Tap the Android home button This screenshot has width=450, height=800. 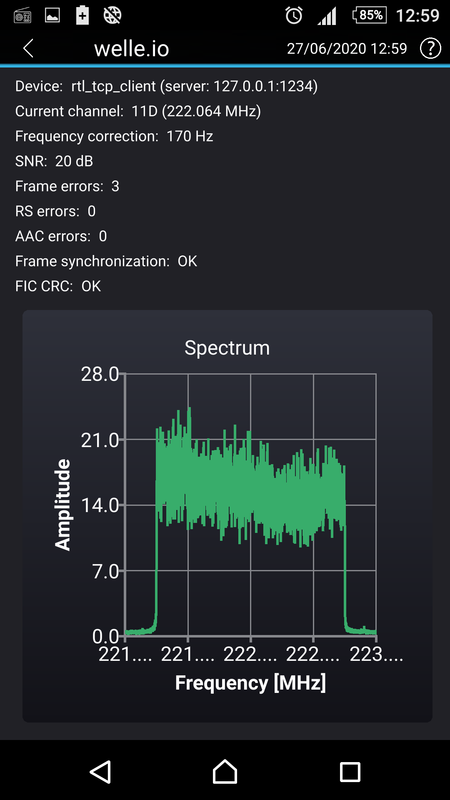click(x=225, y=771)
